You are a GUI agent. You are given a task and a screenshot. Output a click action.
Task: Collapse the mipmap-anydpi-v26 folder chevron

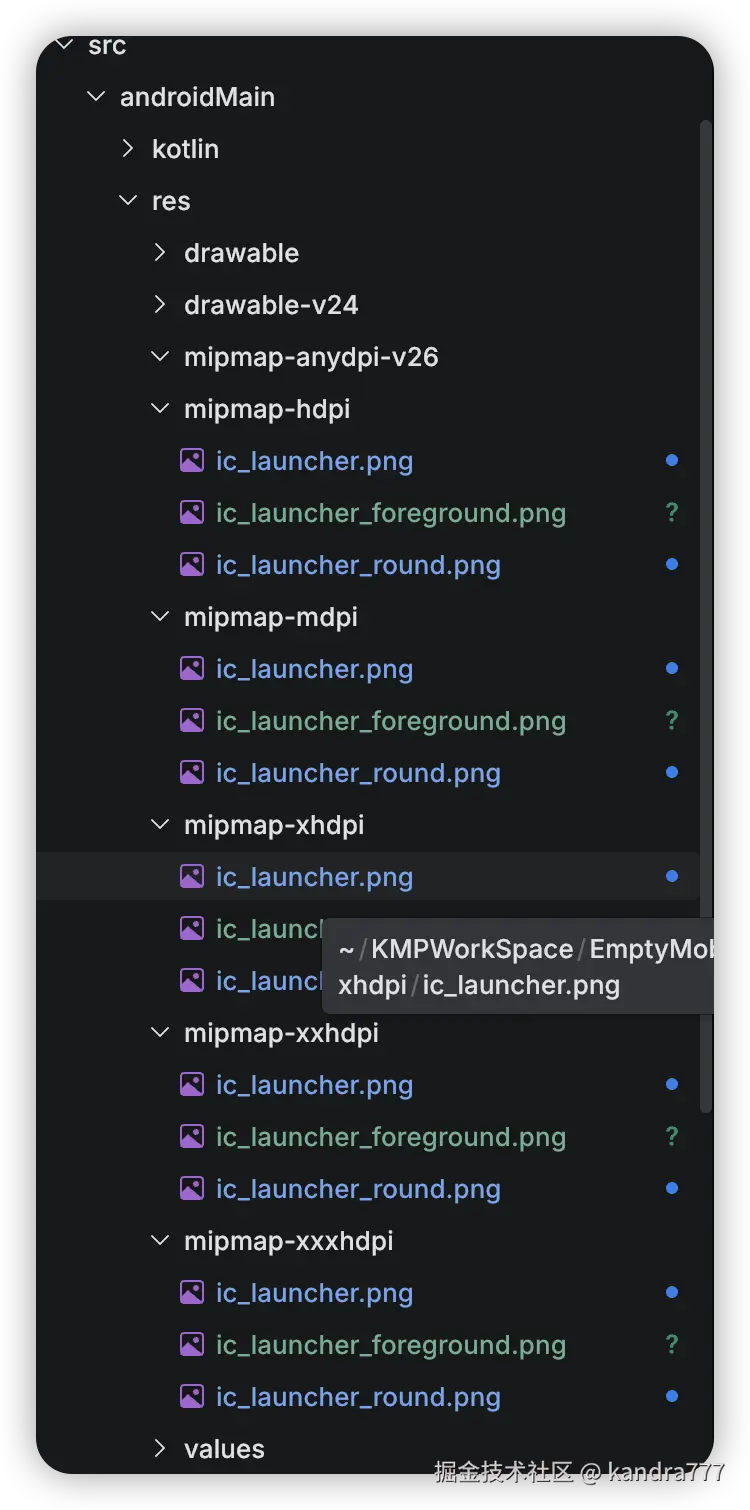pyautogui.click(x=160, y=357)
